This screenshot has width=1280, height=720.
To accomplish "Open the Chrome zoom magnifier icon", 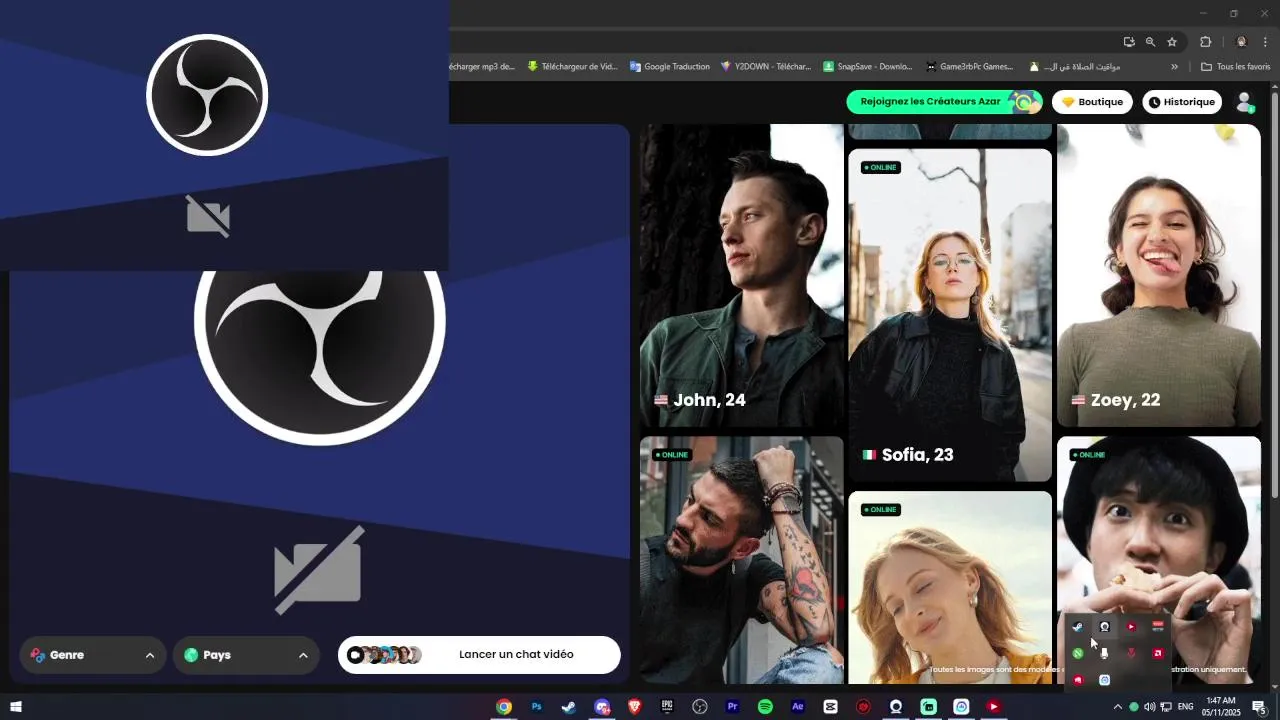I will tap(1150, 42).
